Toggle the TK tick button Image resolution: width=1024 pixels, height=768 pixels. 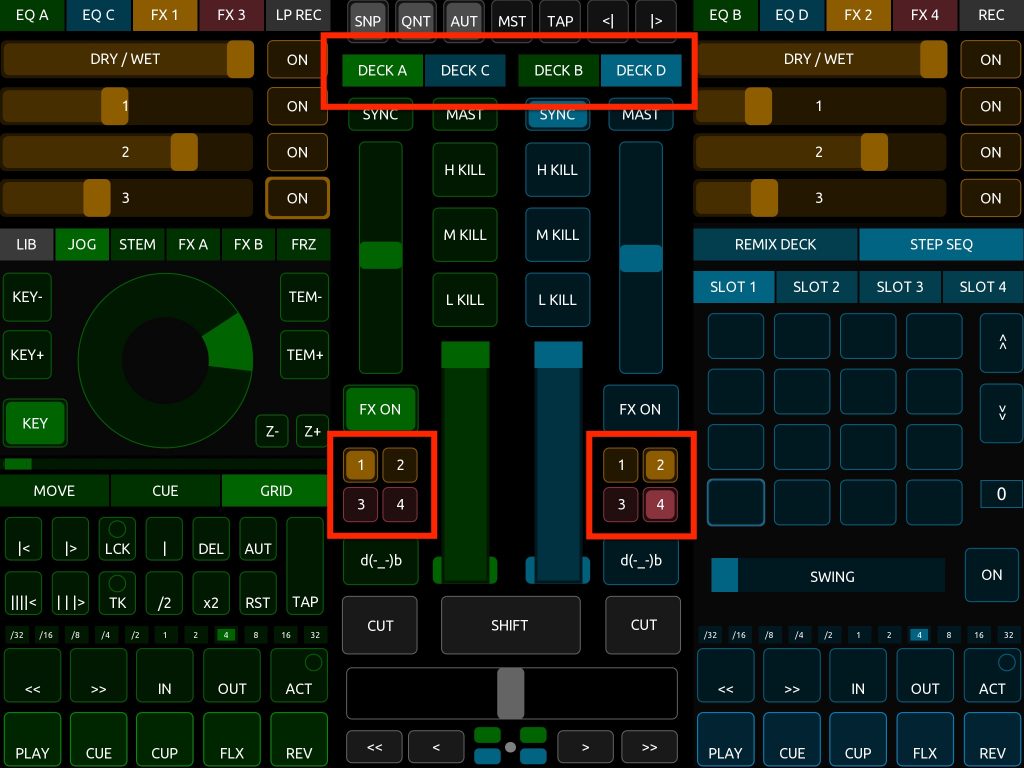click(118, 594)
